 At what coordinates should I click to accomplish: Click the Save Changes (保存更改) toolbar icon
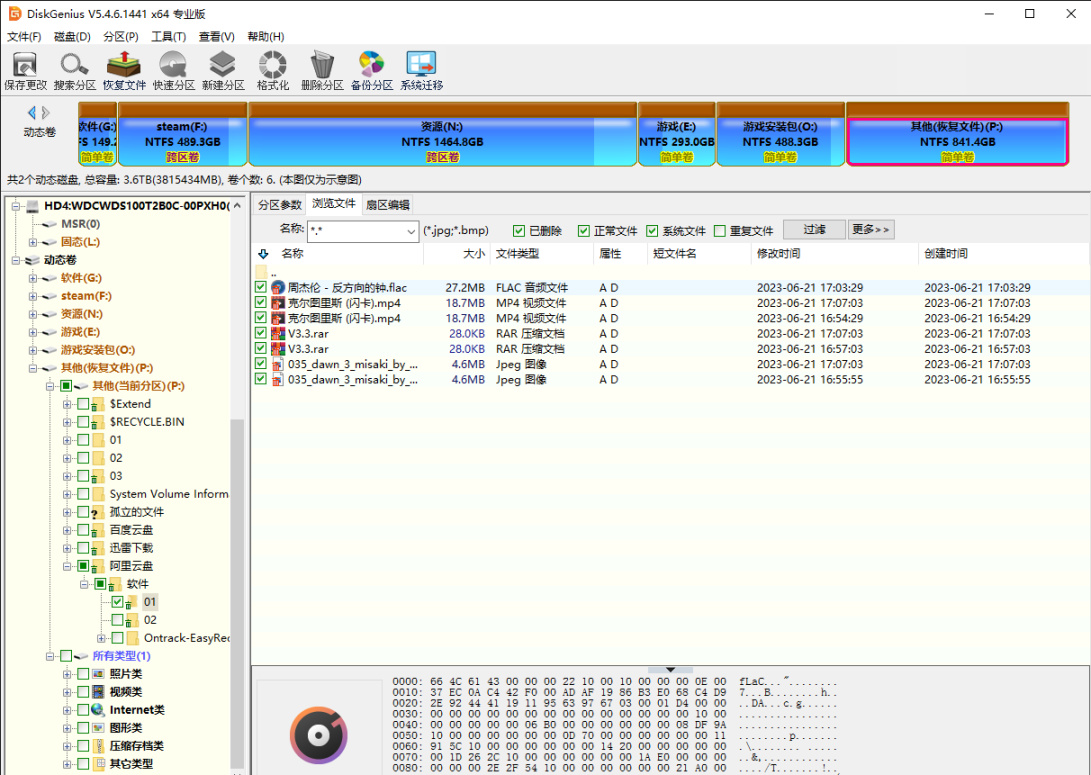click(25, 65)
